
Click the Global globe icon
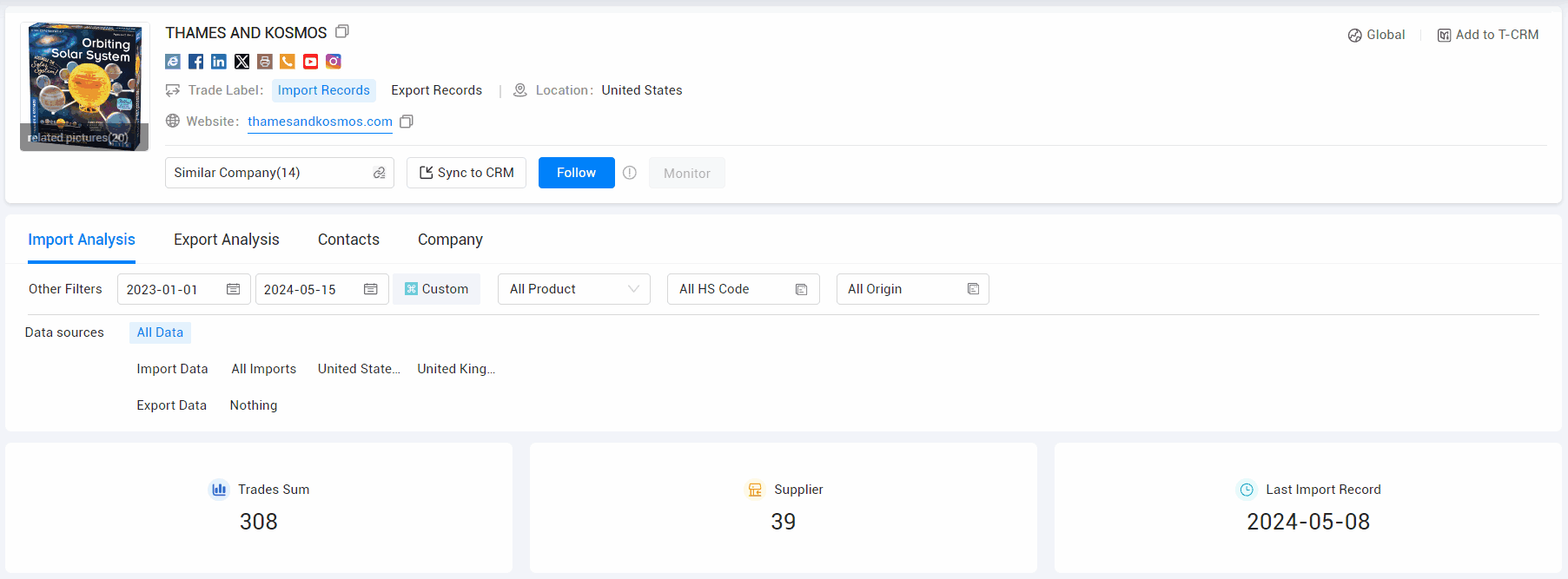point(1354,36)
